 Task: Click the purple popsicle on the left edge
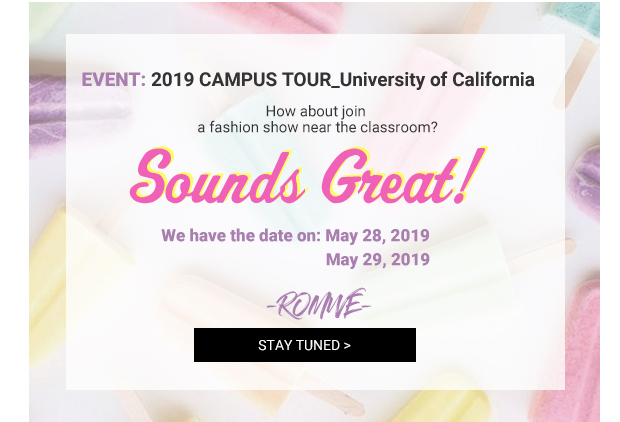pos(47,113)
